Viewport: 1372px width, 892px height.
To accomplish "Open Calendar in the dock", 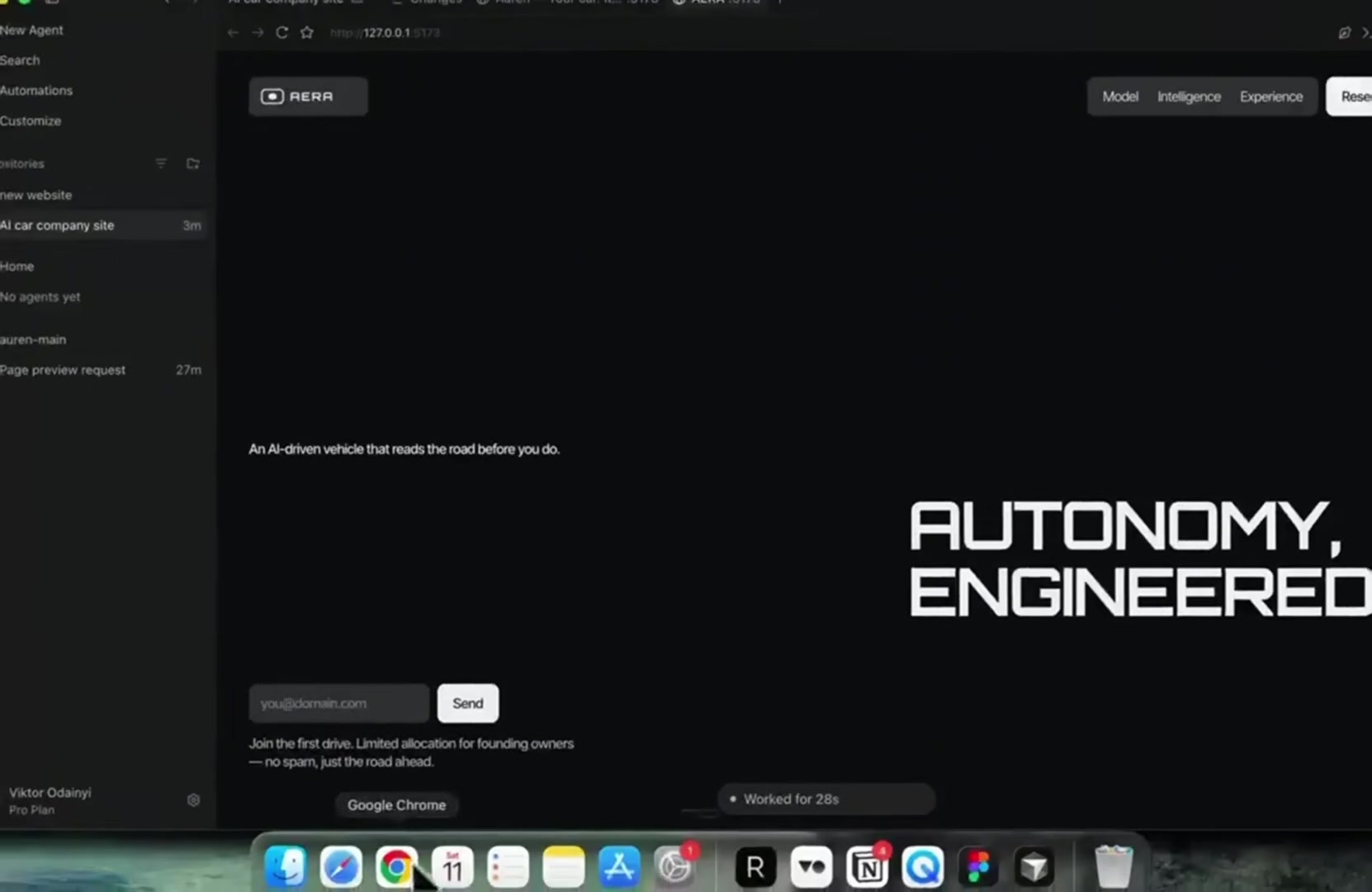I will tap(452, 866).
